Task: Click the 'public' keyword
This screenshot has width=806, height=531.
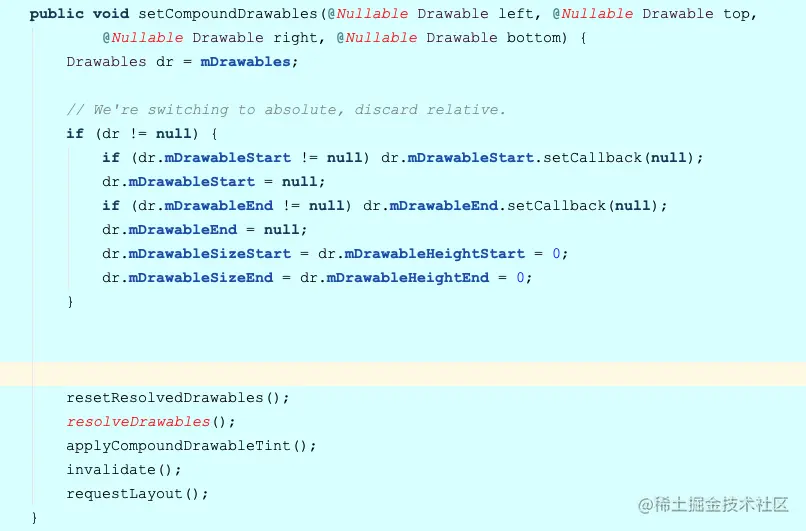Action: point(57,14)
